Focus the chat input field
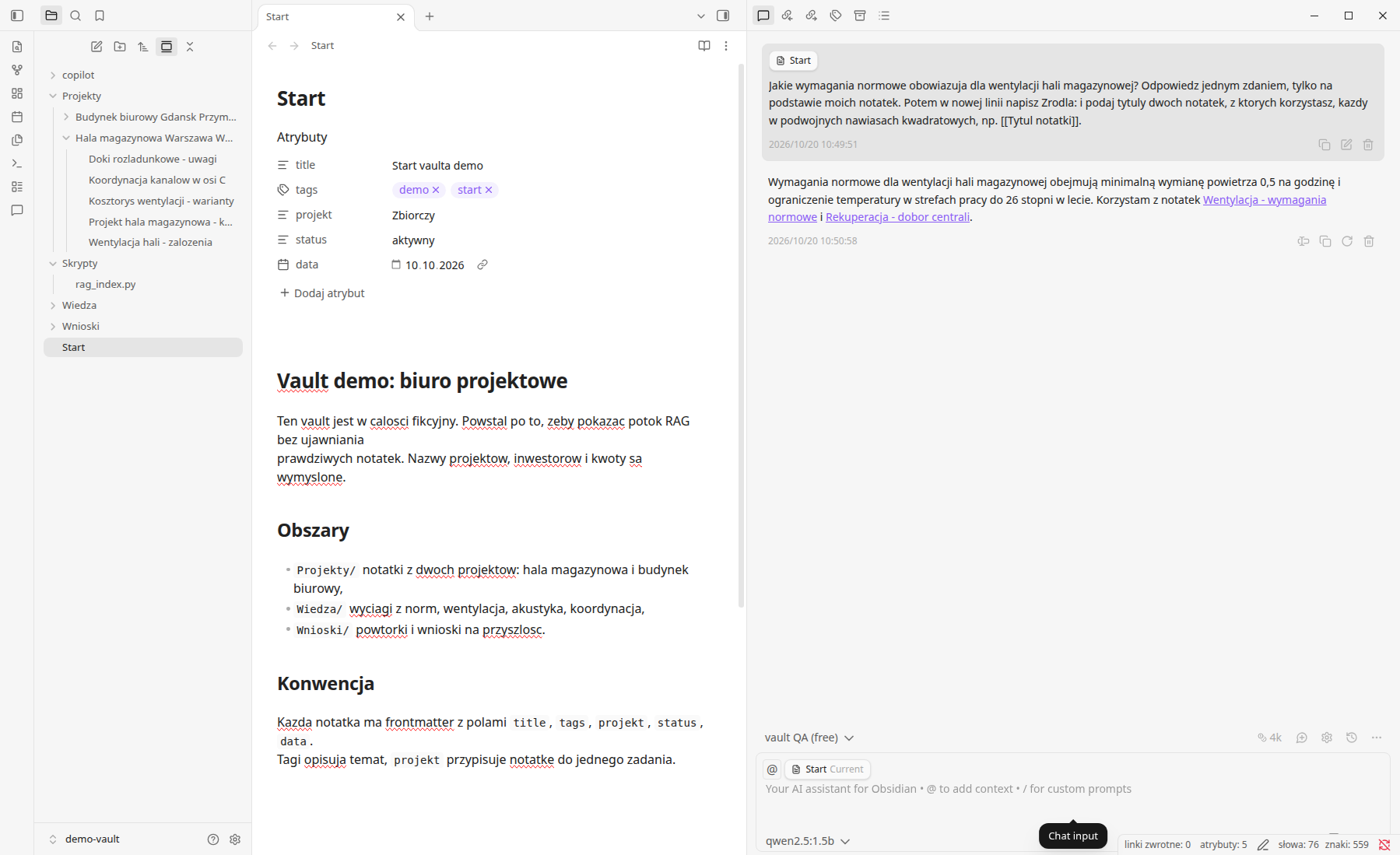Viewport: 1400px width, 855px height. click(1072, 801)
